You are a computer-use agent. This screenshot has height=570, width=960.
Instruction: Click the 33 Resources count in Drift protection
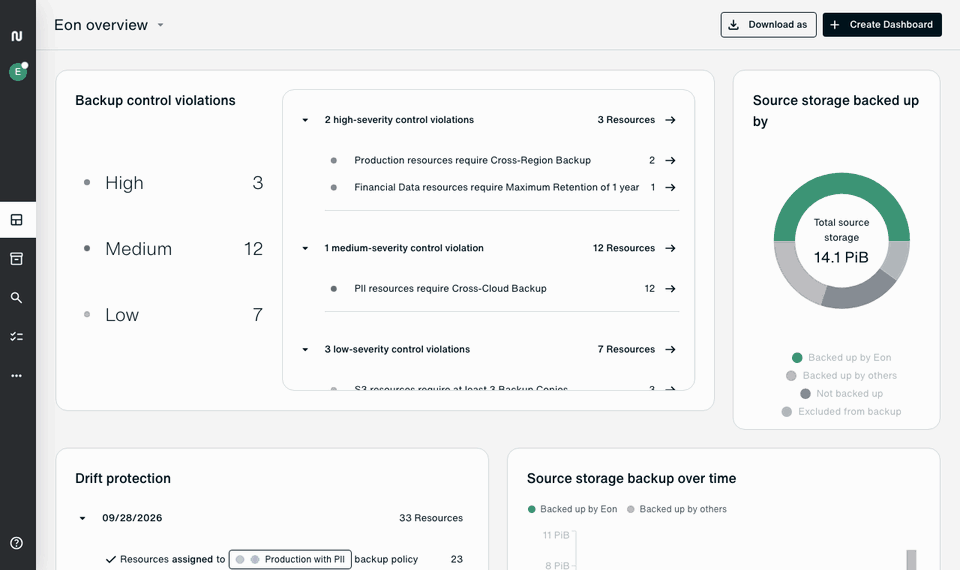(431, 518)
